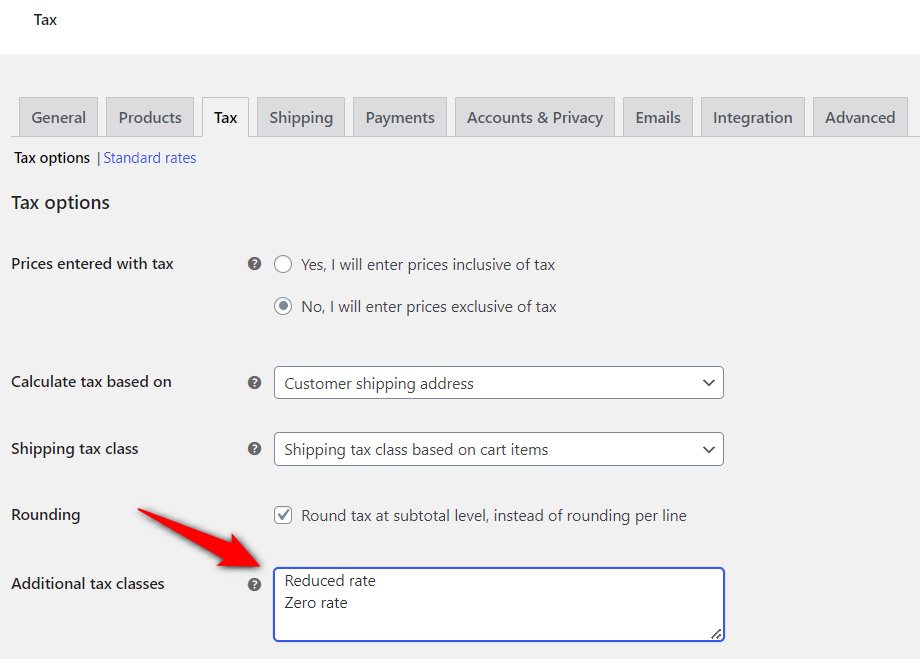Viewport: 920px width, 659px height.
Task: Go to Standard rates settings
Action: 149,157
